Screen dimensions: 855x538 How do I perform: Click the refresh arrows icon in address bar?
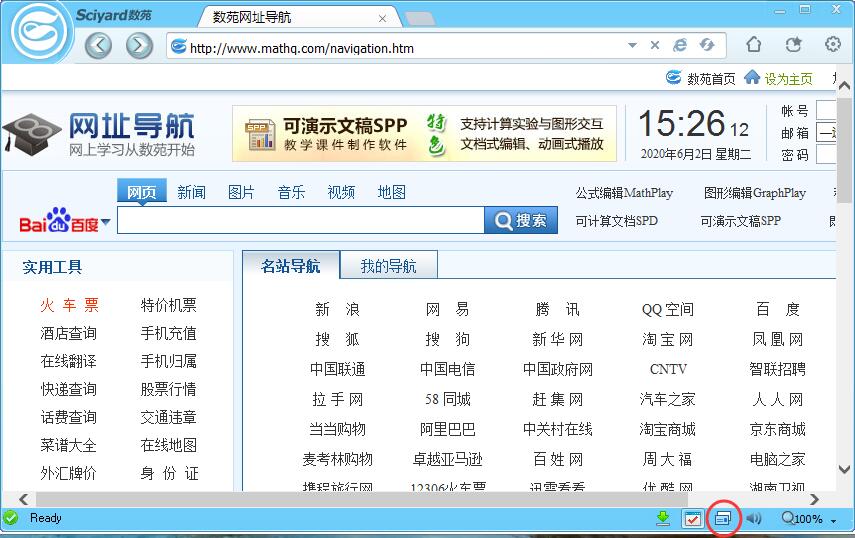click(x=707, y=45)
